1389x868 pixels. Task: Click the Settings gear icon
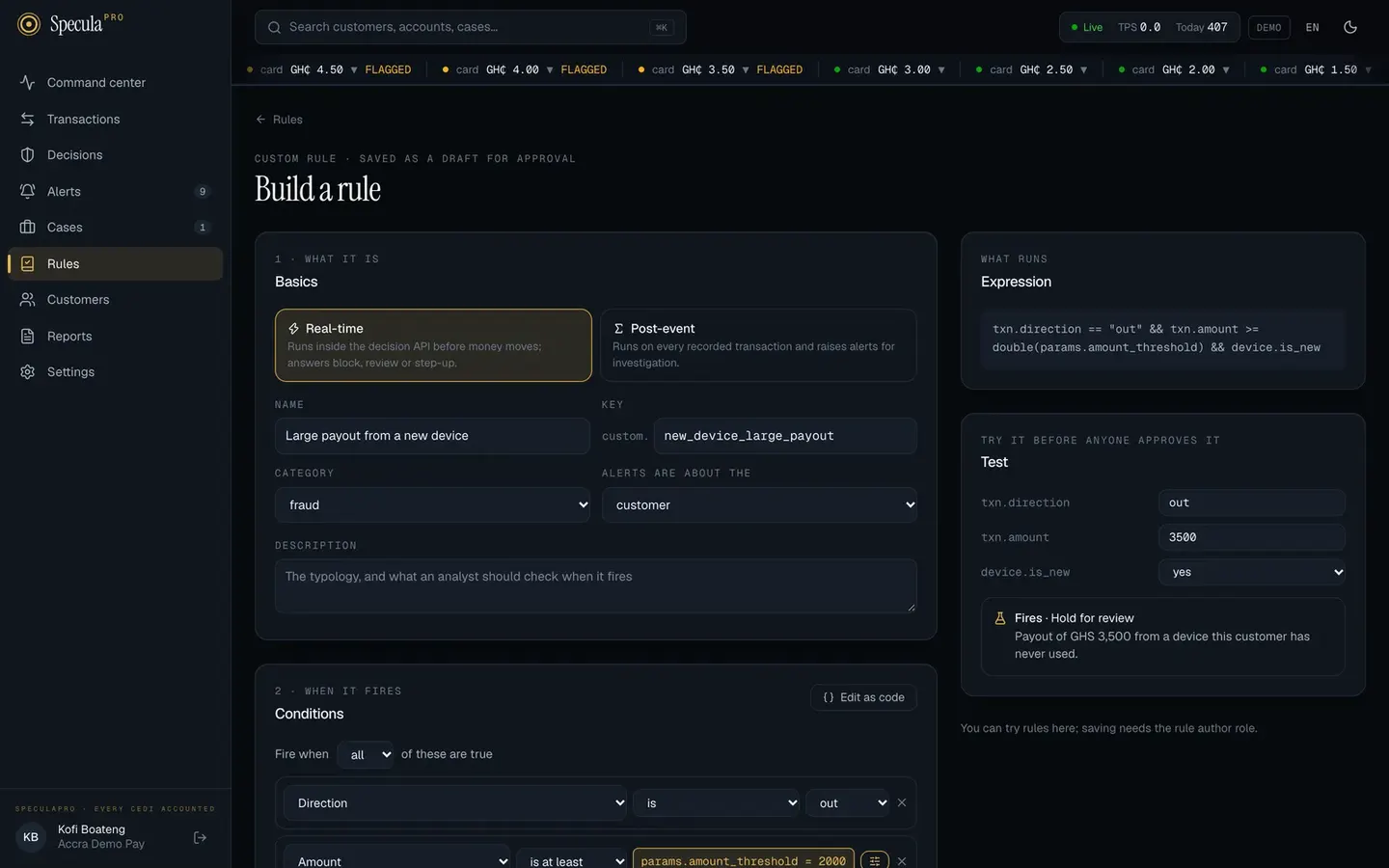click(x=27, y=372)
